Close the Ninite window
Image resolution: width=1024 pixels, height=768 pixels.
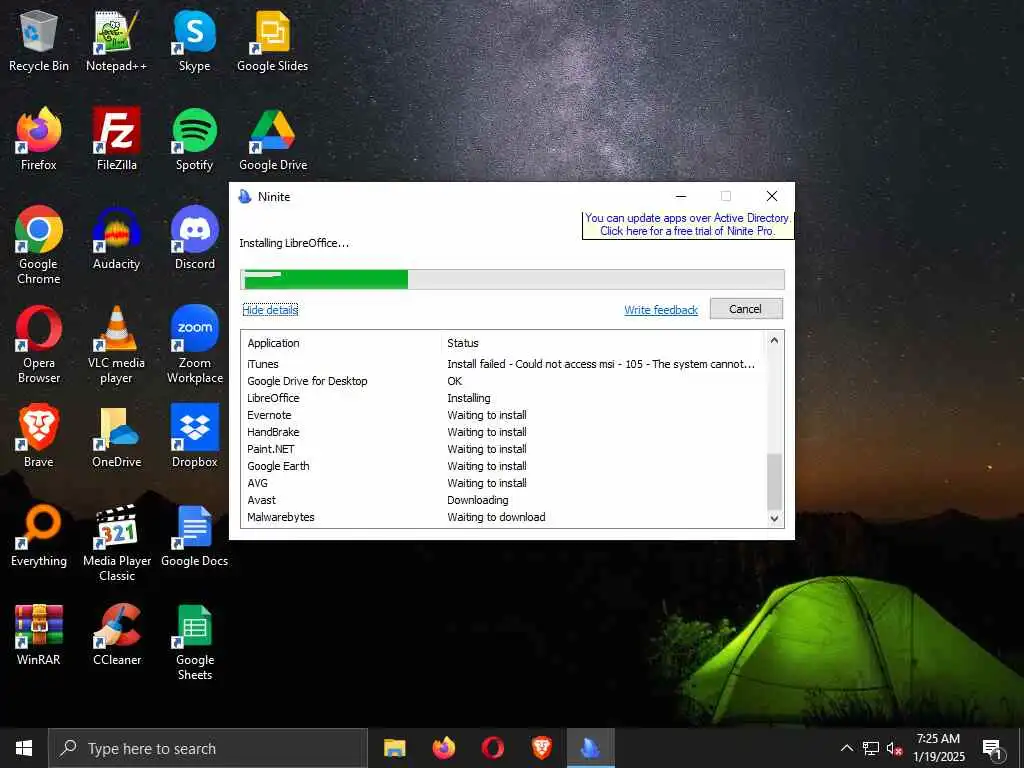771,196
